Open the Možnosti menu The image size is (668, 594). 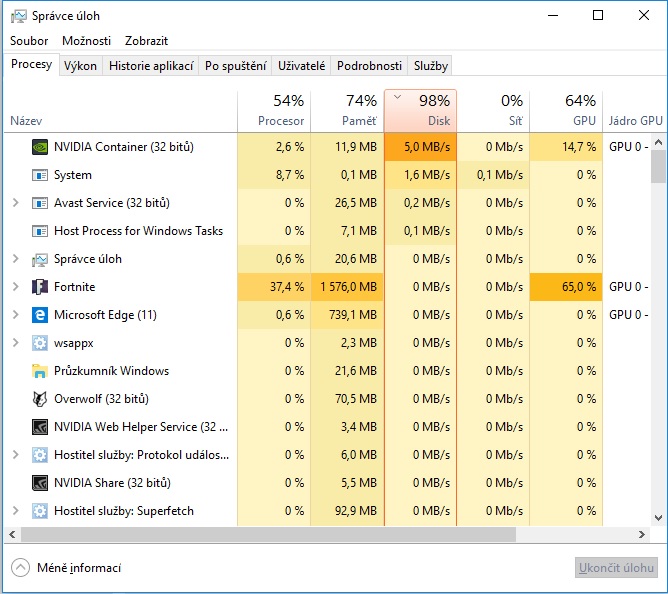[x=86, y=41]
